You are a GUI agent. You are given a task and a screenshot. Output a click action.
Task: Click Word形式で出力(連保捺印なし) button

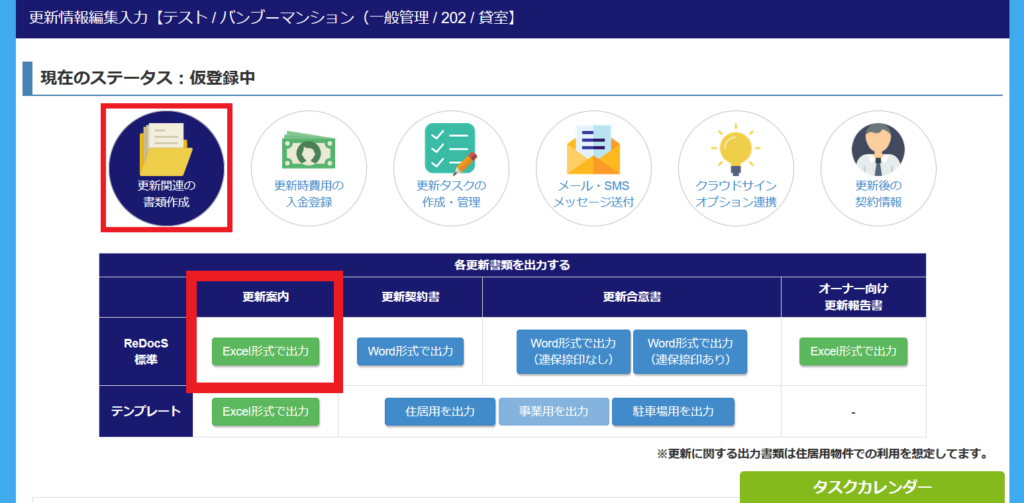[x=573, y=351]
